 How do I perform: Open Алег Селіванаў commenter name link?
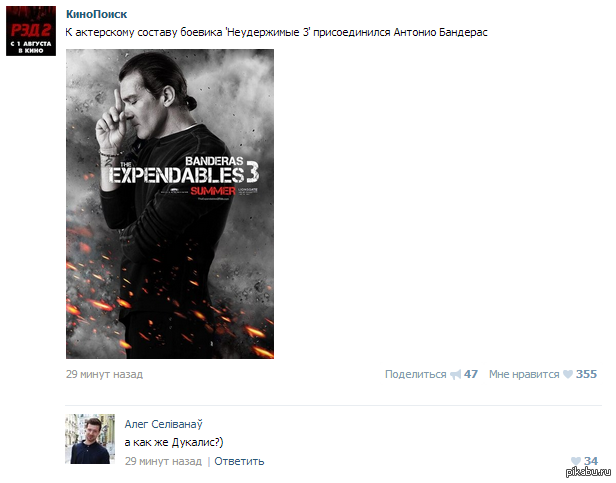[163, 424]
